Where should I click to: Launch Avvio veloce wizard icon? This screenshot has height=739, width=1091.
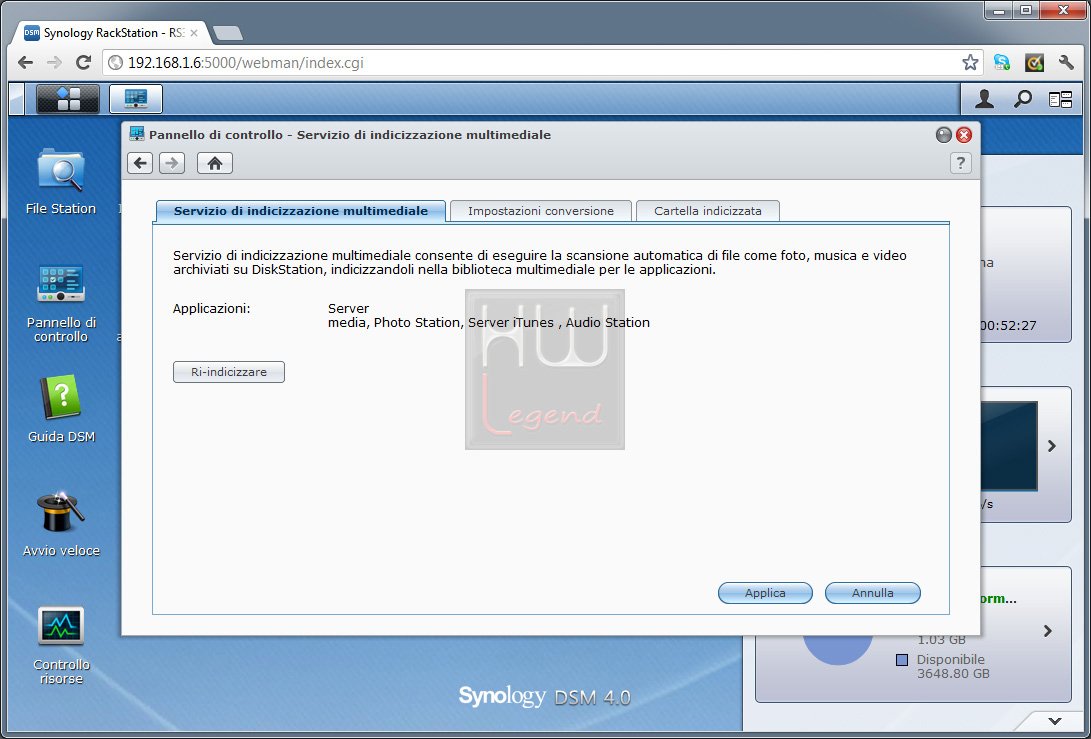61,523
